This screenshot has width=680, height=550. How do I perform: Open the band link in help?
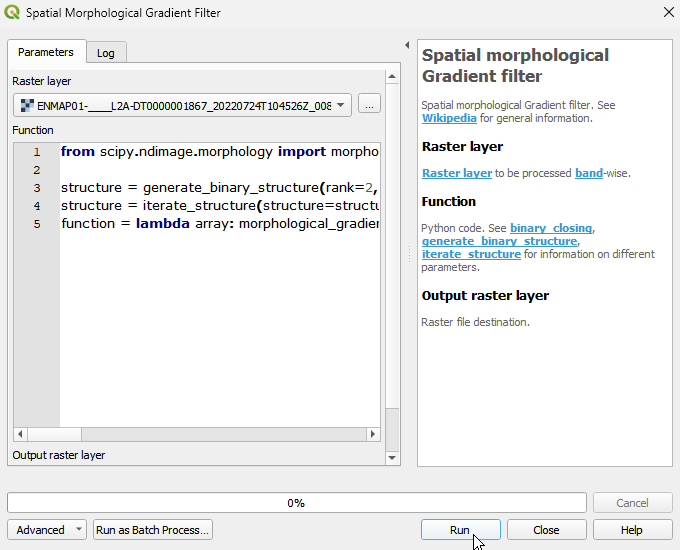[588, 173]
